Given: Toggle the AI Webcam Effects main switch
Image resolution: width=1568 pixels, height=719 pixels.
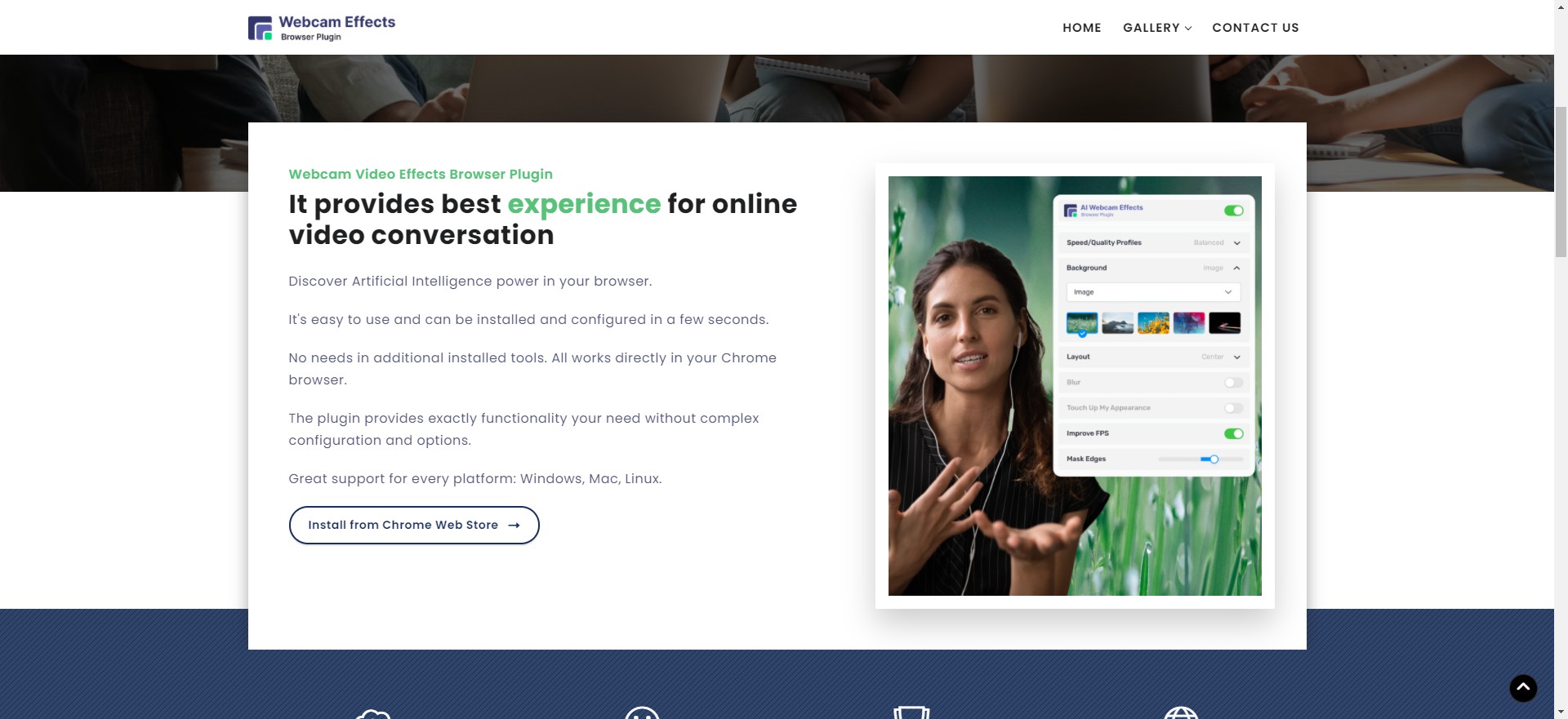Looking at the screenshot, I should [1233, 211].
